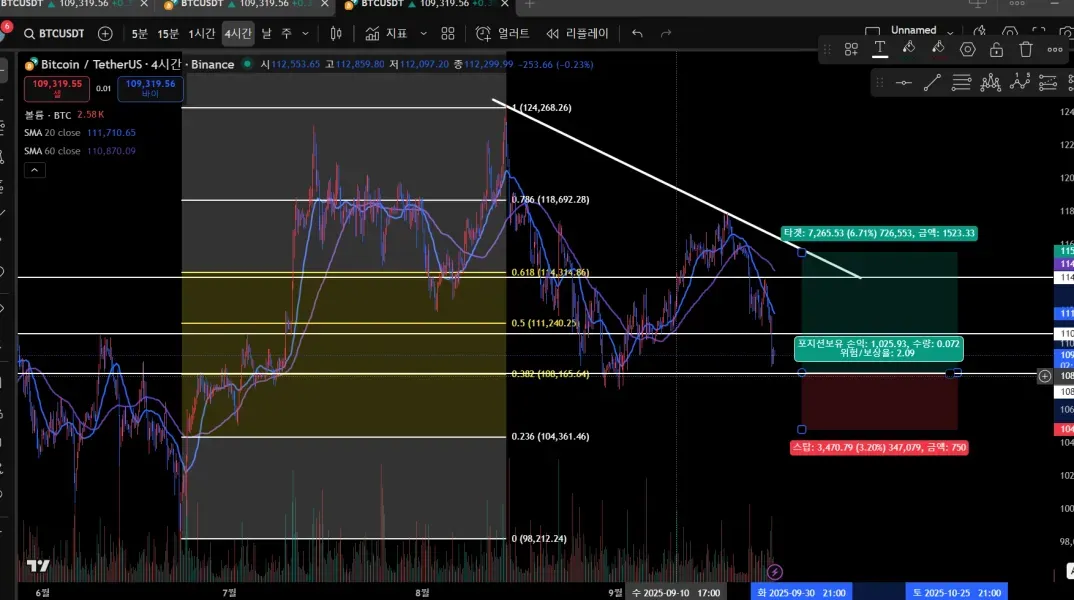This screenshot has width=1074, height=600.
Task: Open the BTCUSDT symbol search
Action: tap(54, 34)
